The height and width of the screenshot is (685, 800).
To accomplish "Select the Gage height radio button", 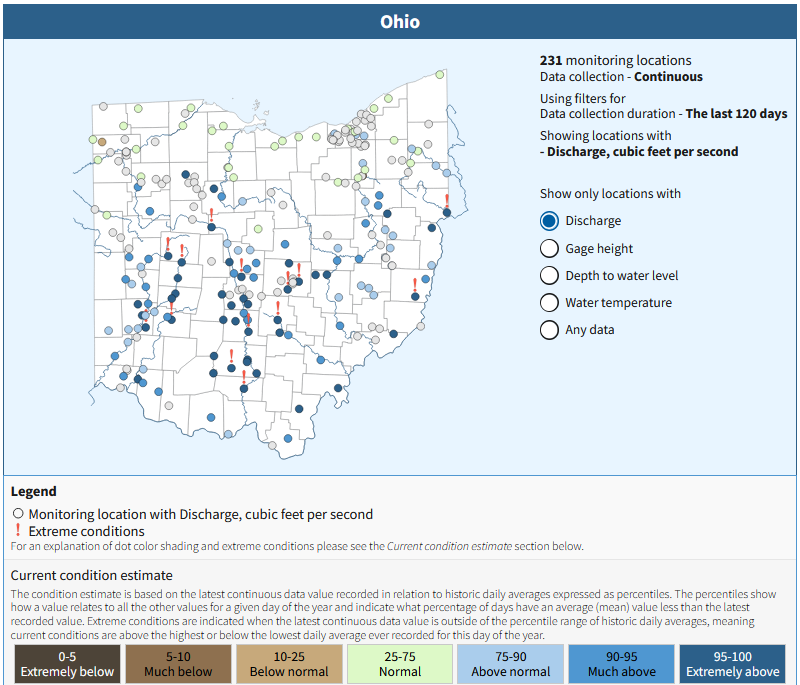I will coord(549,248).
